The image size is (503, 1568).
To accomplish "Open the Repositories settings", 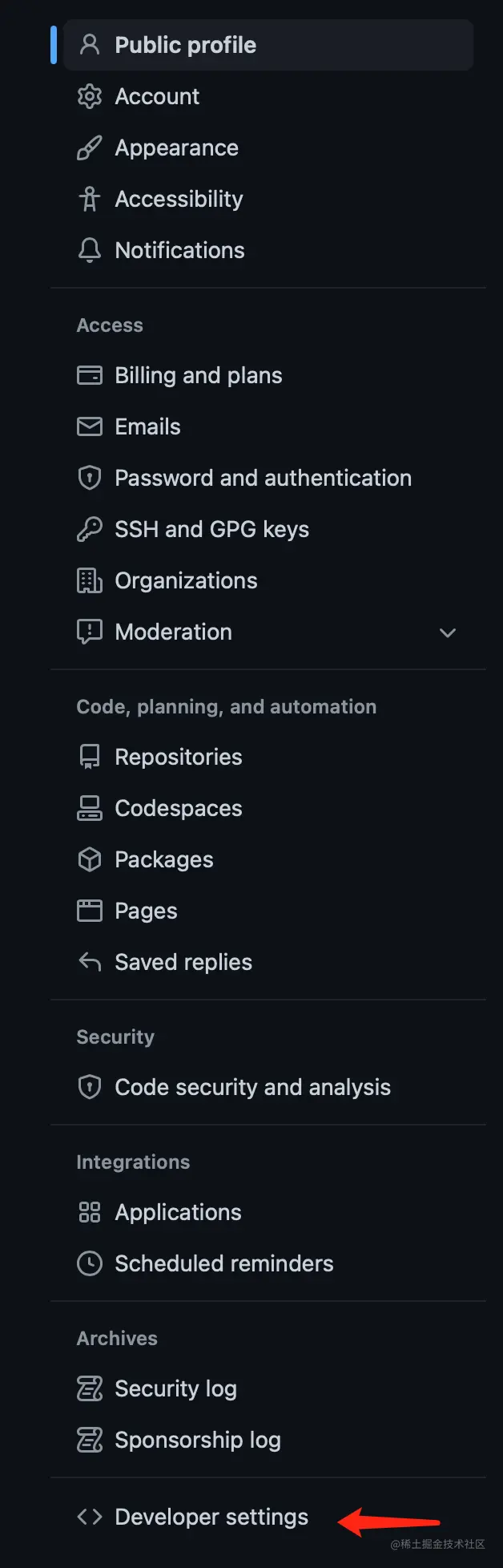I will coord(178,757).
